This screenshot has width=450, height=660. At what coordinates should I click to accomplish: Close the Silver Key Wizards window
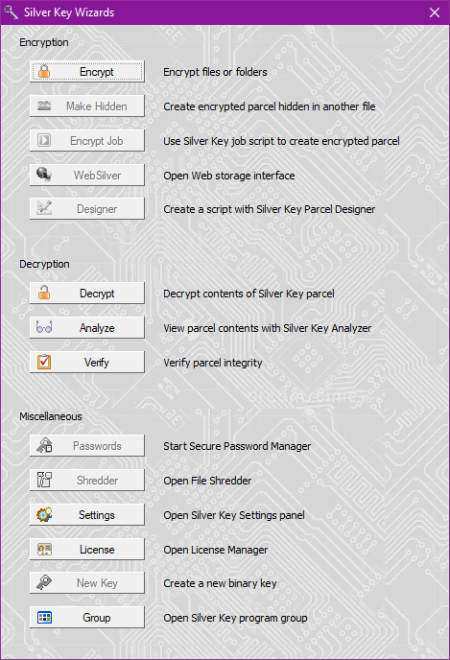tap(434, 13)
